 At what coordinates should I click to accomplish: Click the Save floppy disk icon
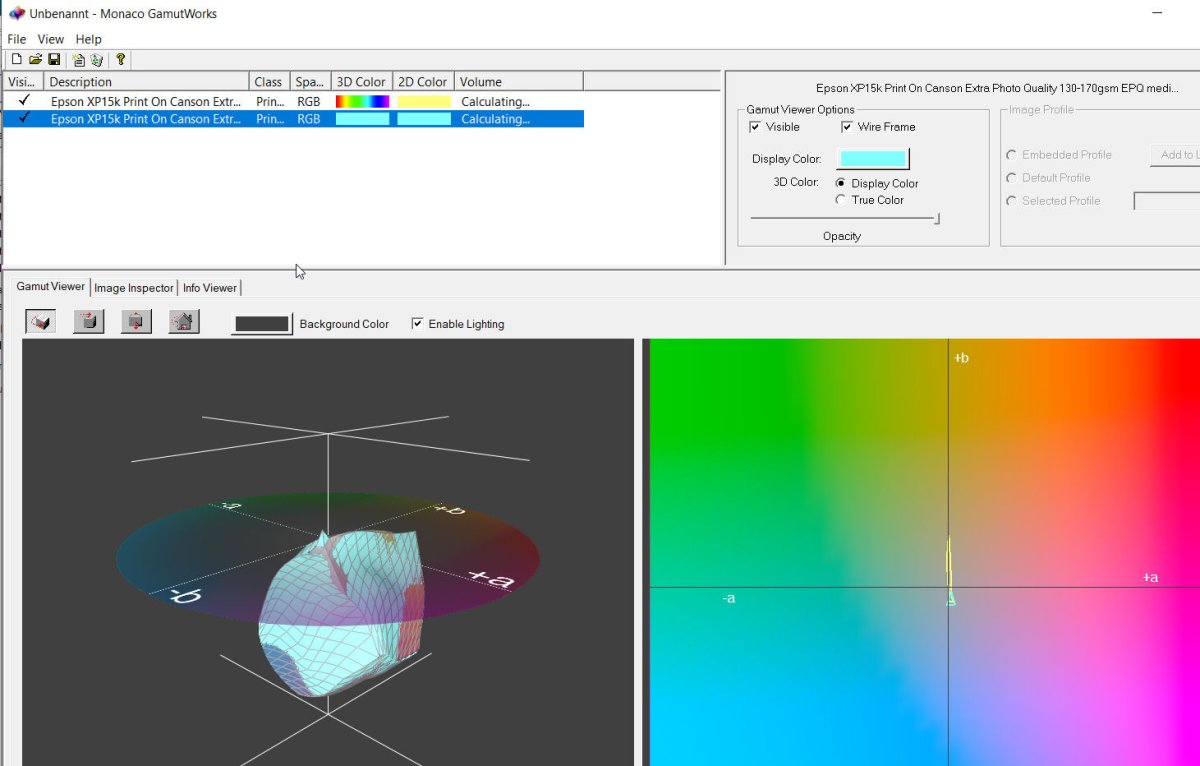(54, 60)
